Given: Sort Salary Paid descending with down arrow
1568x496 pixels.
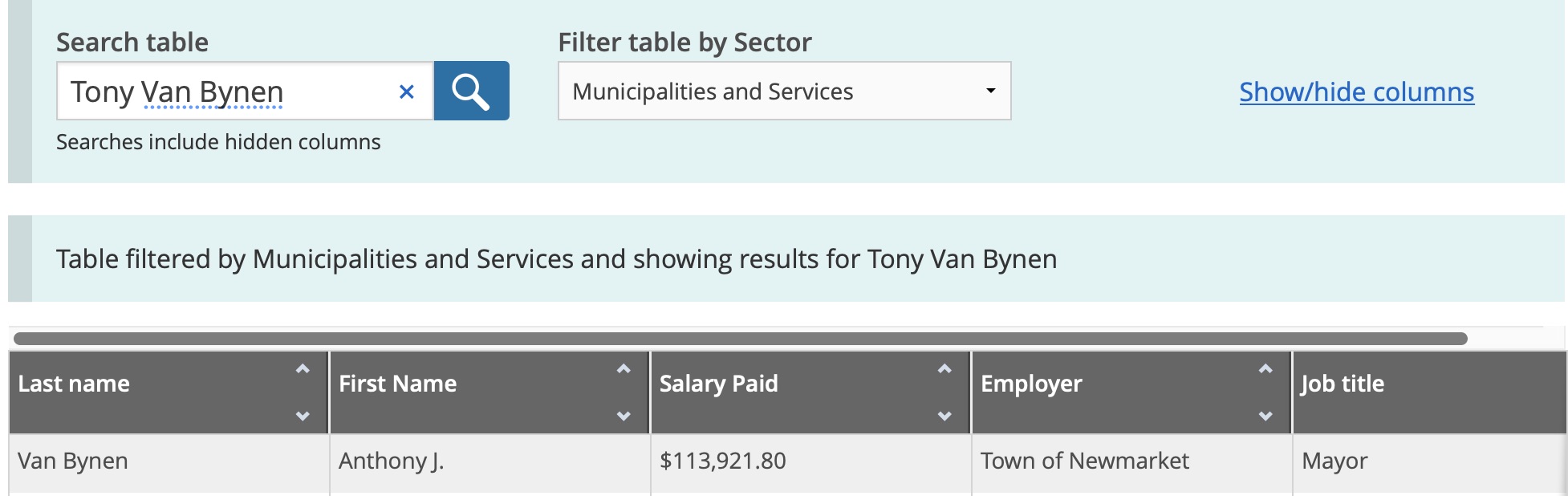Looking at the screenshot, I should (944, 416).
